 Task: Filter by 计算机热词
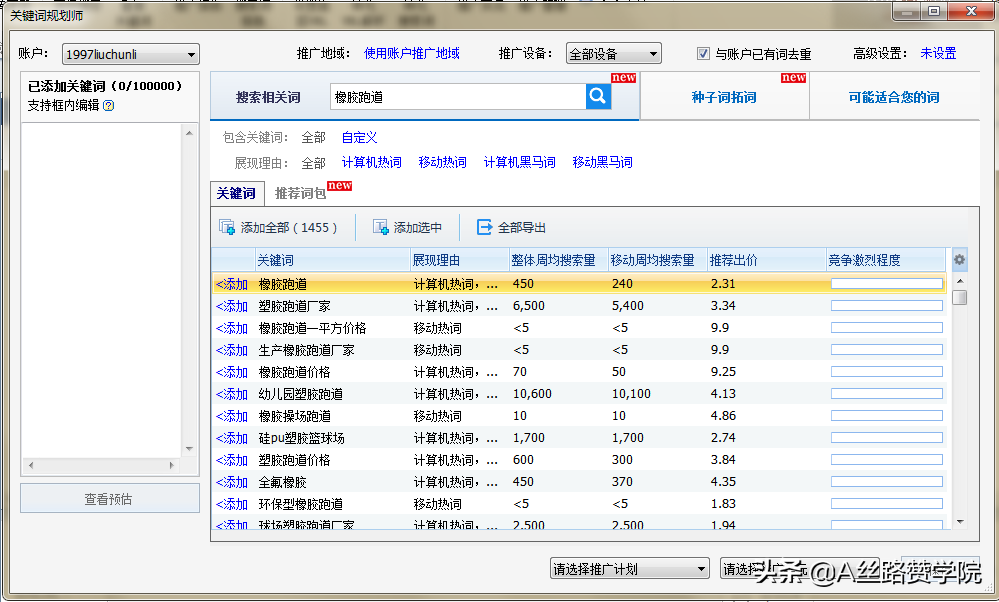[371, 162]
